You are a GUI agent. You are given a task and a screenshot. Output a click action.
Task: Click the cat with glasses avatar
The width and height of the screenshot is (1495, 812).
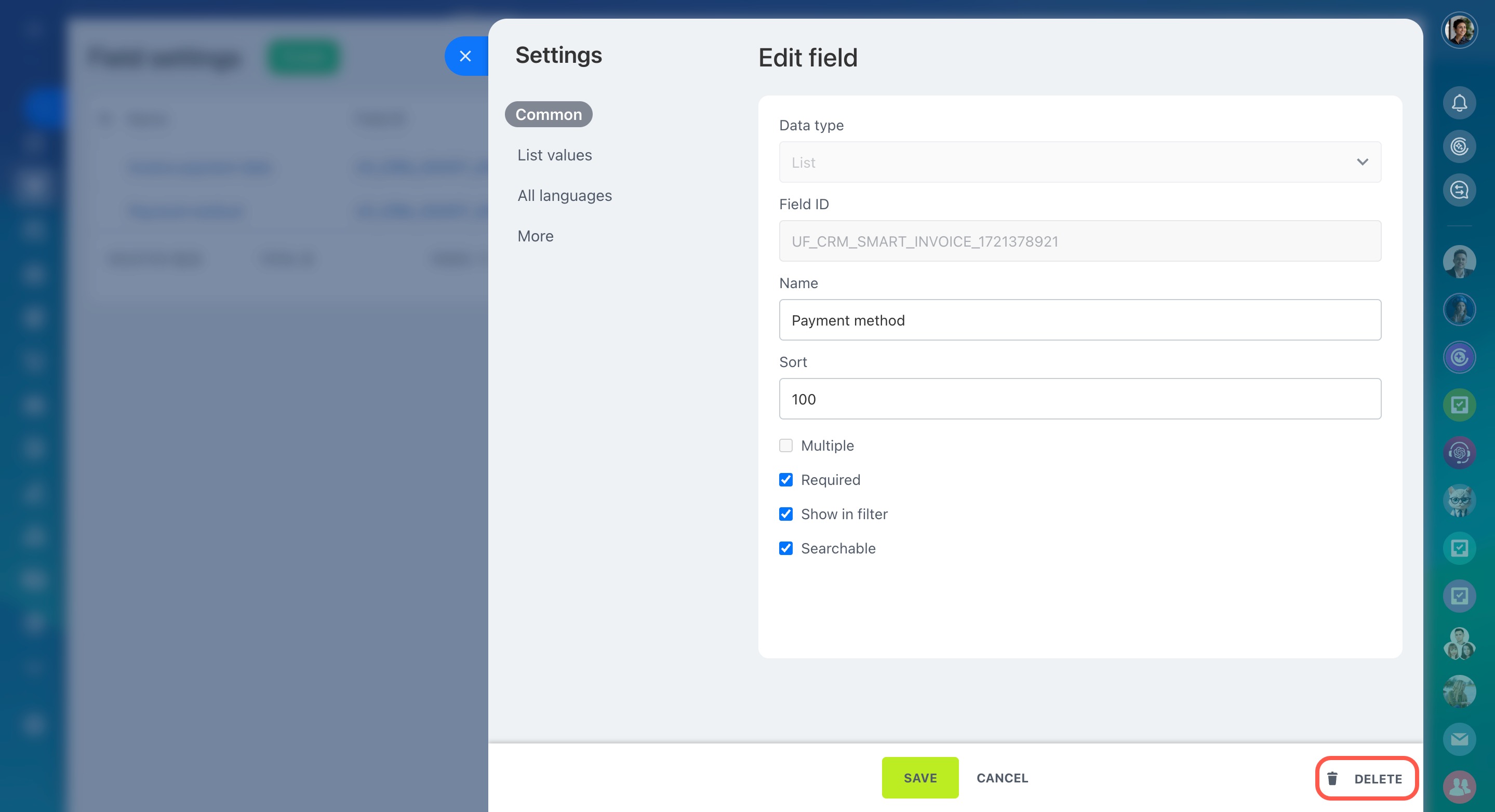click(1459, 500)
